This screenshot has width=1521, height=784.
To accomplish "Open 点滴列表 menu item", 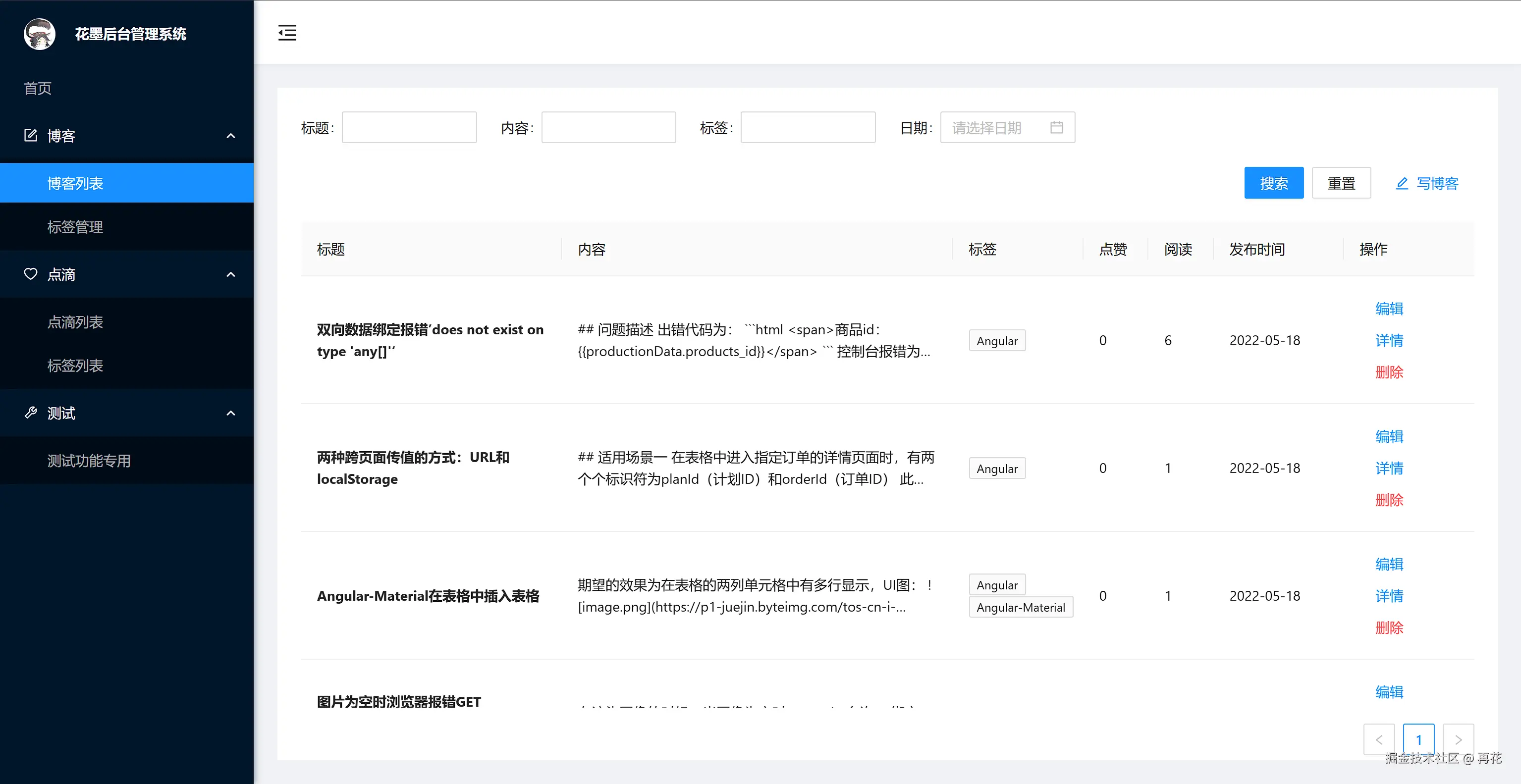I will click(x=75, y=322).
